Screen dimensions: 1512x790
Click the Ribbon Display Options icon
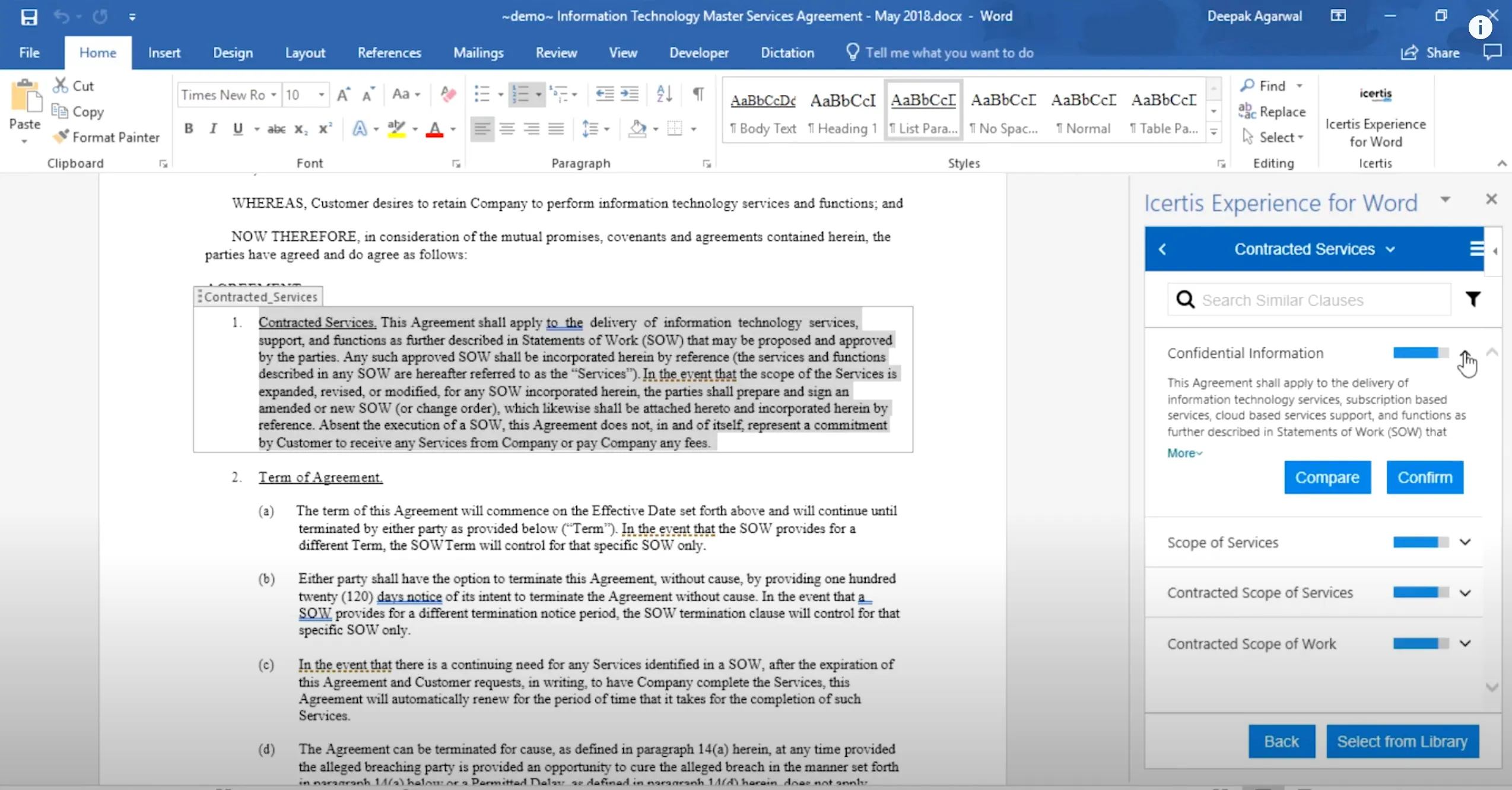click(x=1338, y=16)
